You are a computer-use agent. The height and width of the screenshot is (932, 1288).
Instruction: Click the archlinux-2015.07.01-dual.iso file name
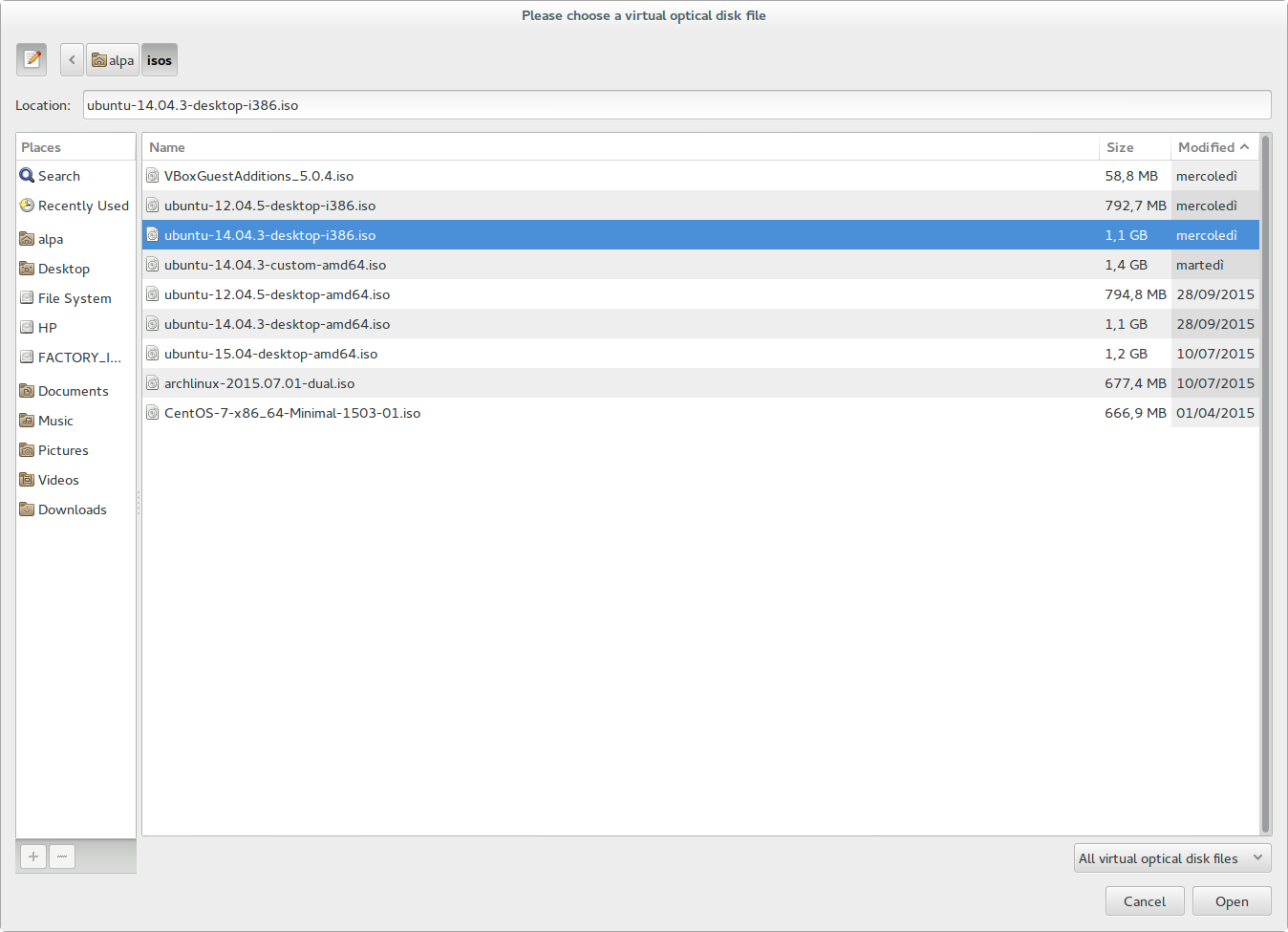260,383
